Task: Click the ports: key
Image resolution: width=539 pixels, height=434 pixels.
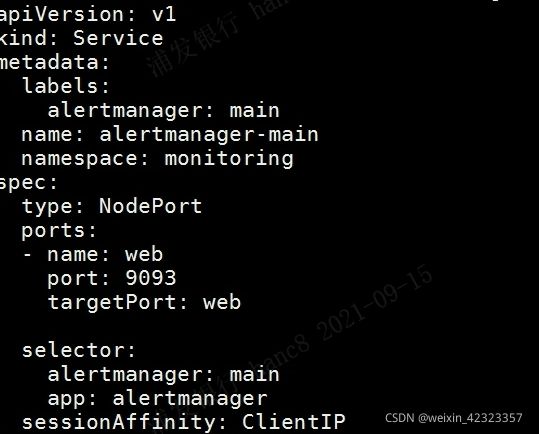Action: (x=59, y=231)
